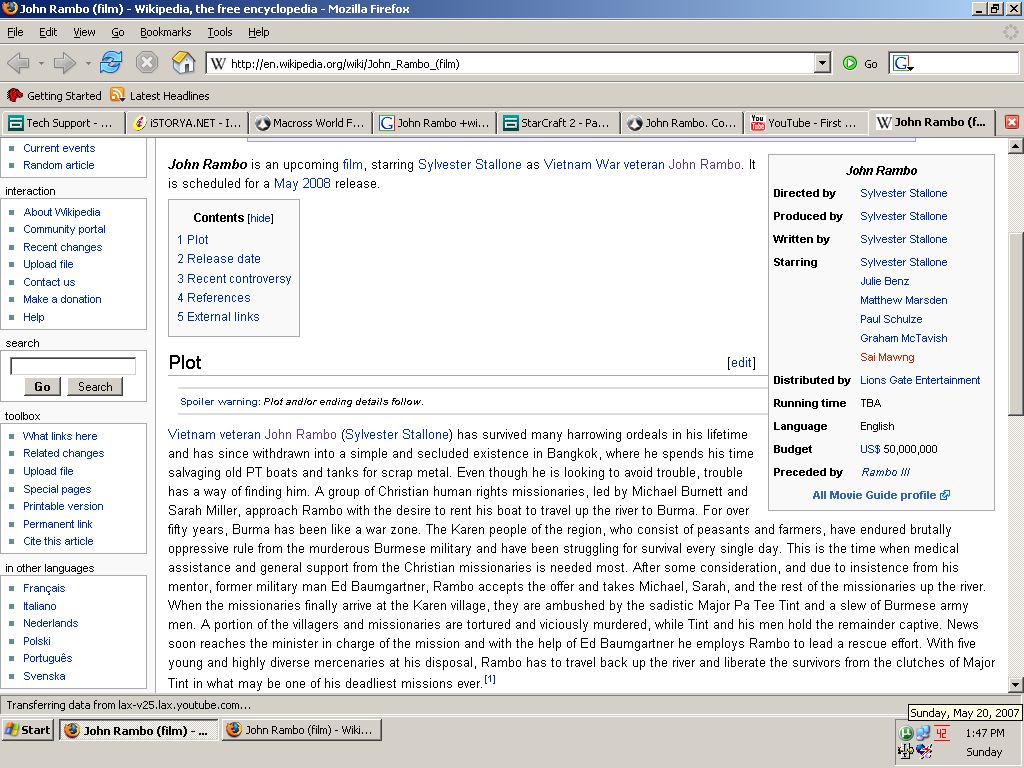Jump to Release date contents entry
Image resolution: width=1024 pixels, height=768 pixels.
[219, 259]
